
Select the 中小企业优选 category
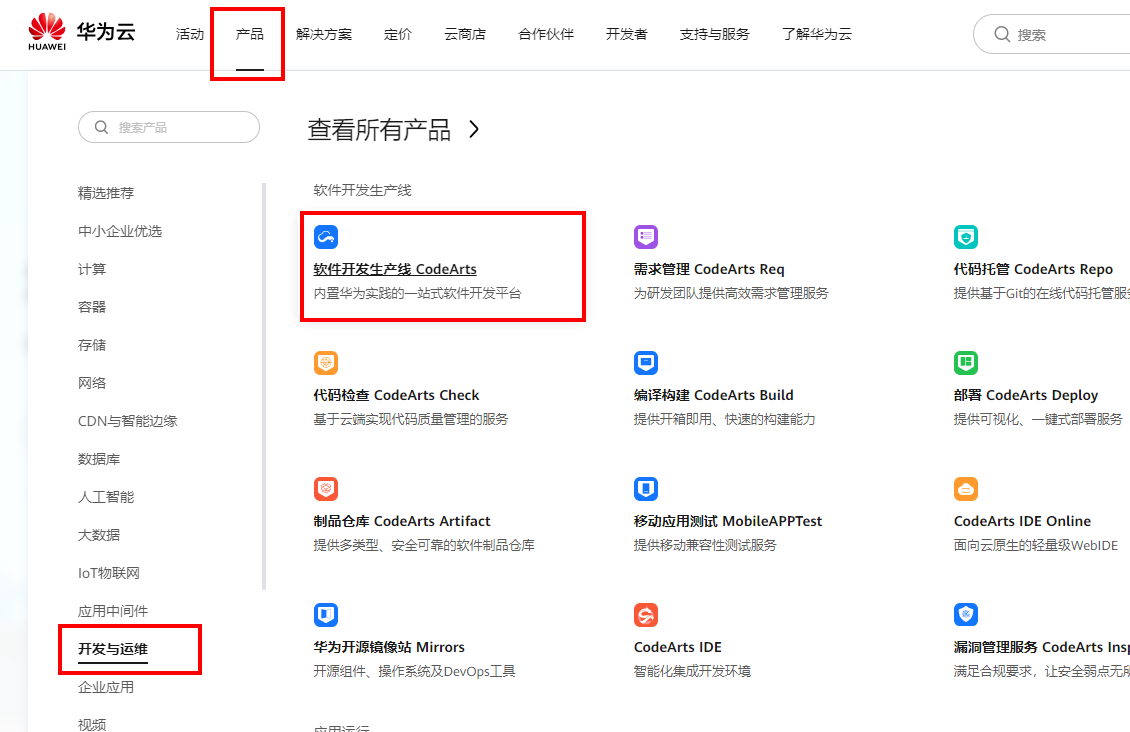120,231
